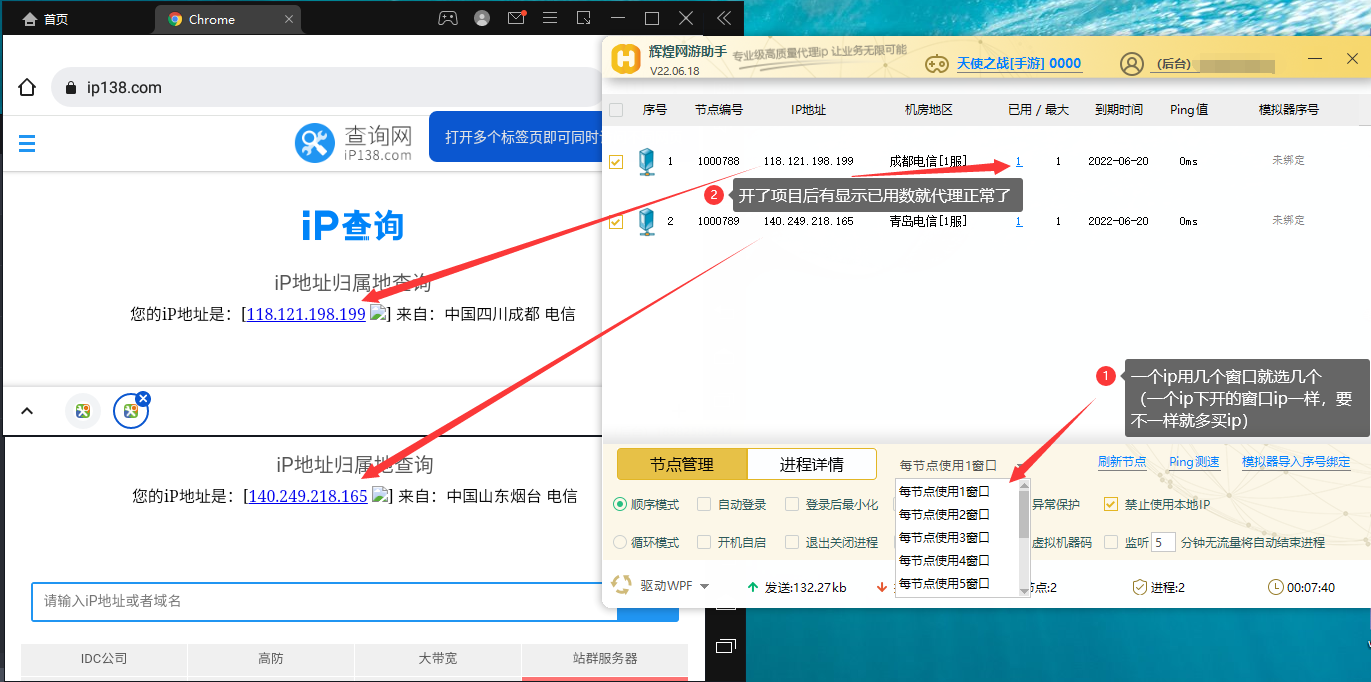Uncheck the checkbox for node 1000789
This screenshot has width=1371, height=682.
[x=616, y=221]
